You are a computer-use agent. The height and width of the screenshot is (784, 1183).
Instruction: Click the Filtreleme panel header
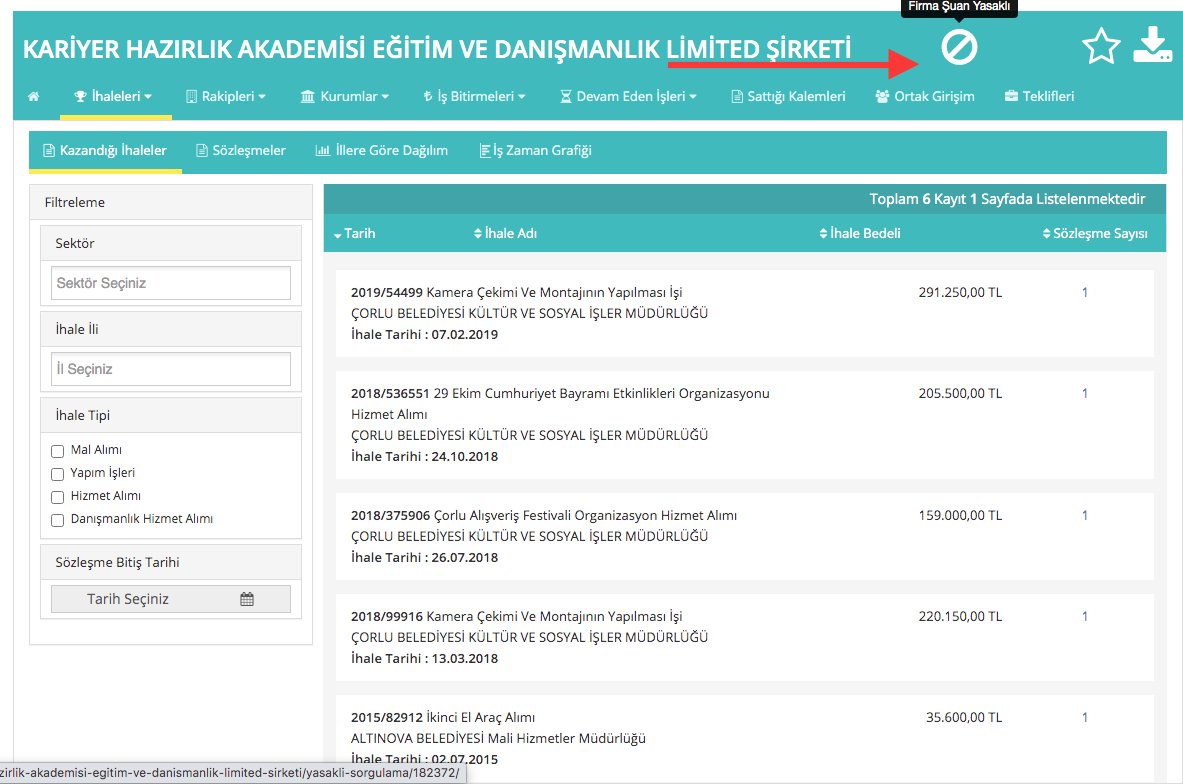click(x=171, y=202)
